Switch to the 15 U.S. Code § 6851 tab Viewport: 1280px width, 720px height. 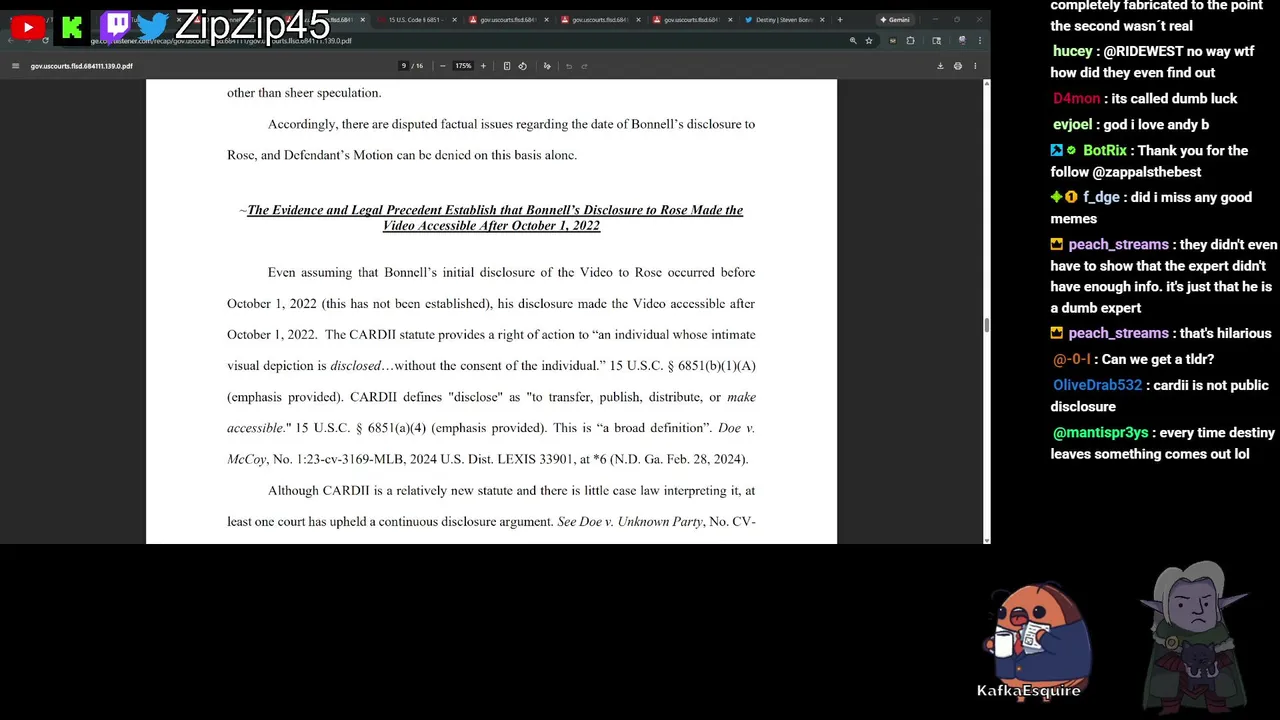(x=415, y=20)
